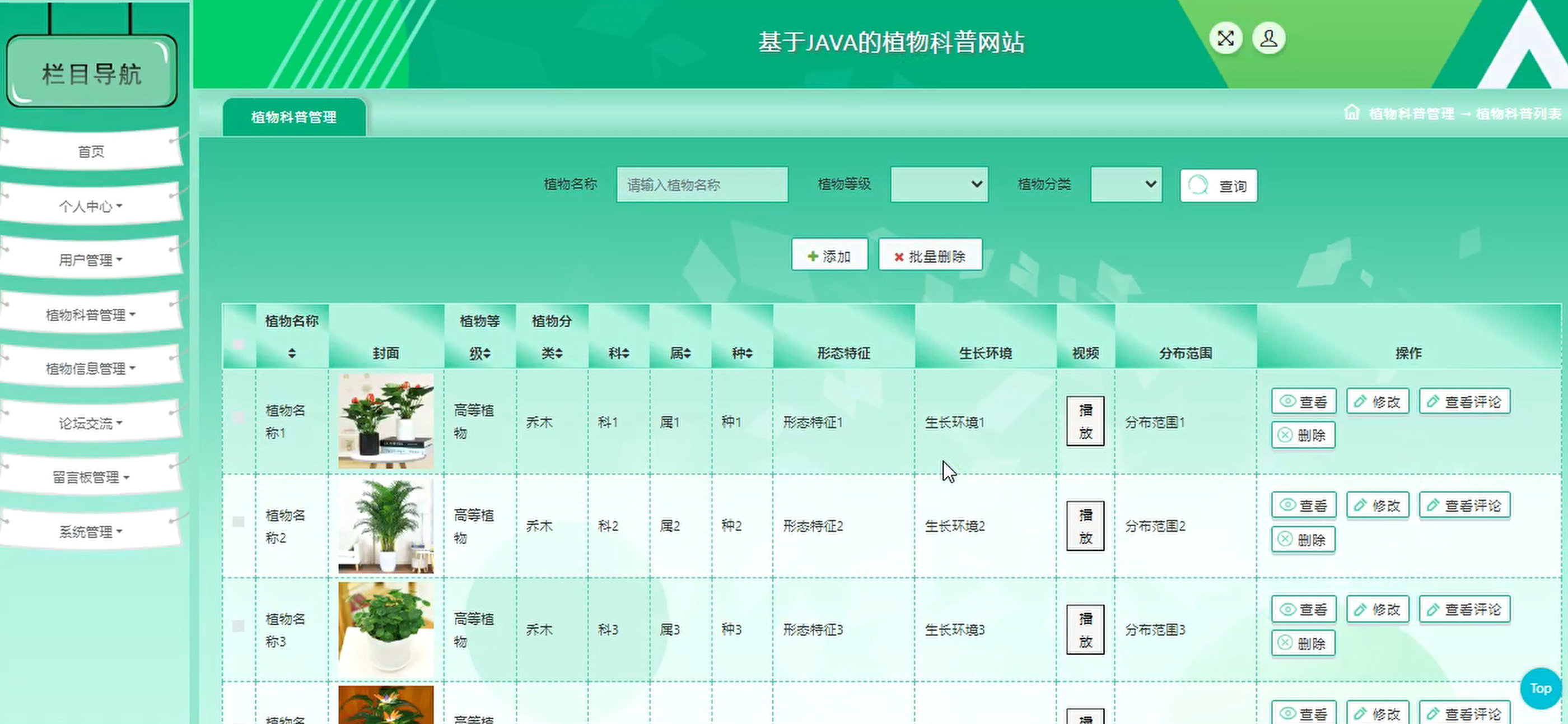View details of 植物名称2 row
Viewport: 1568px width, 724px height.
(1303, 505)
